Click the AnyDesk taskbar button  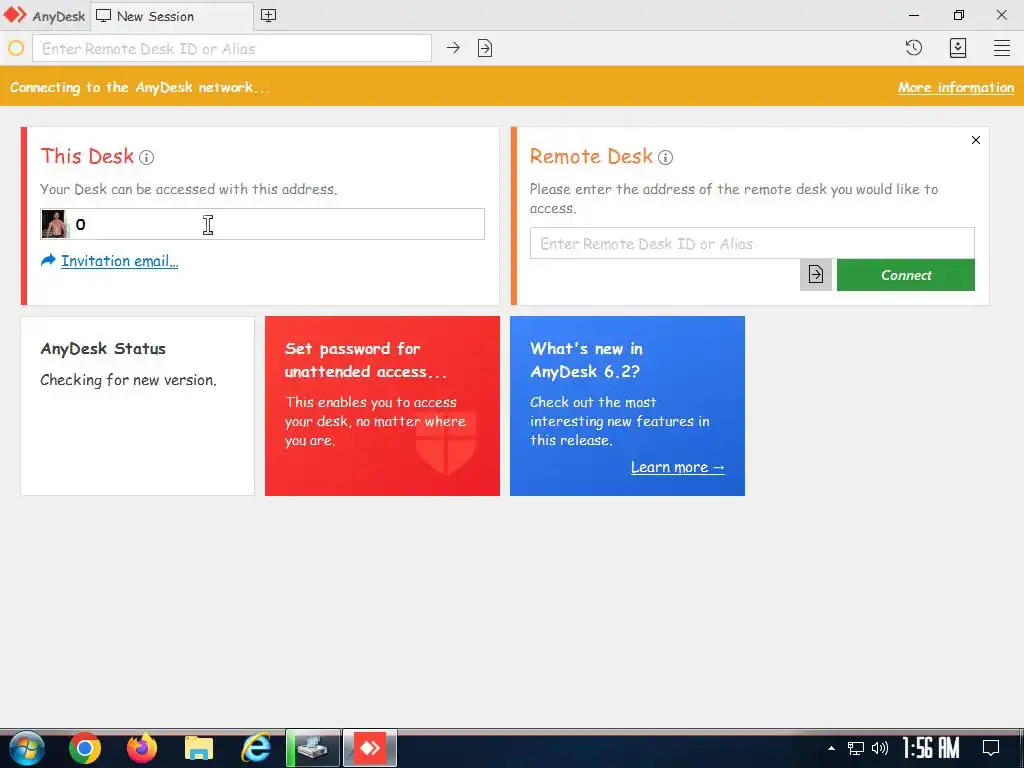coord(370,748)
